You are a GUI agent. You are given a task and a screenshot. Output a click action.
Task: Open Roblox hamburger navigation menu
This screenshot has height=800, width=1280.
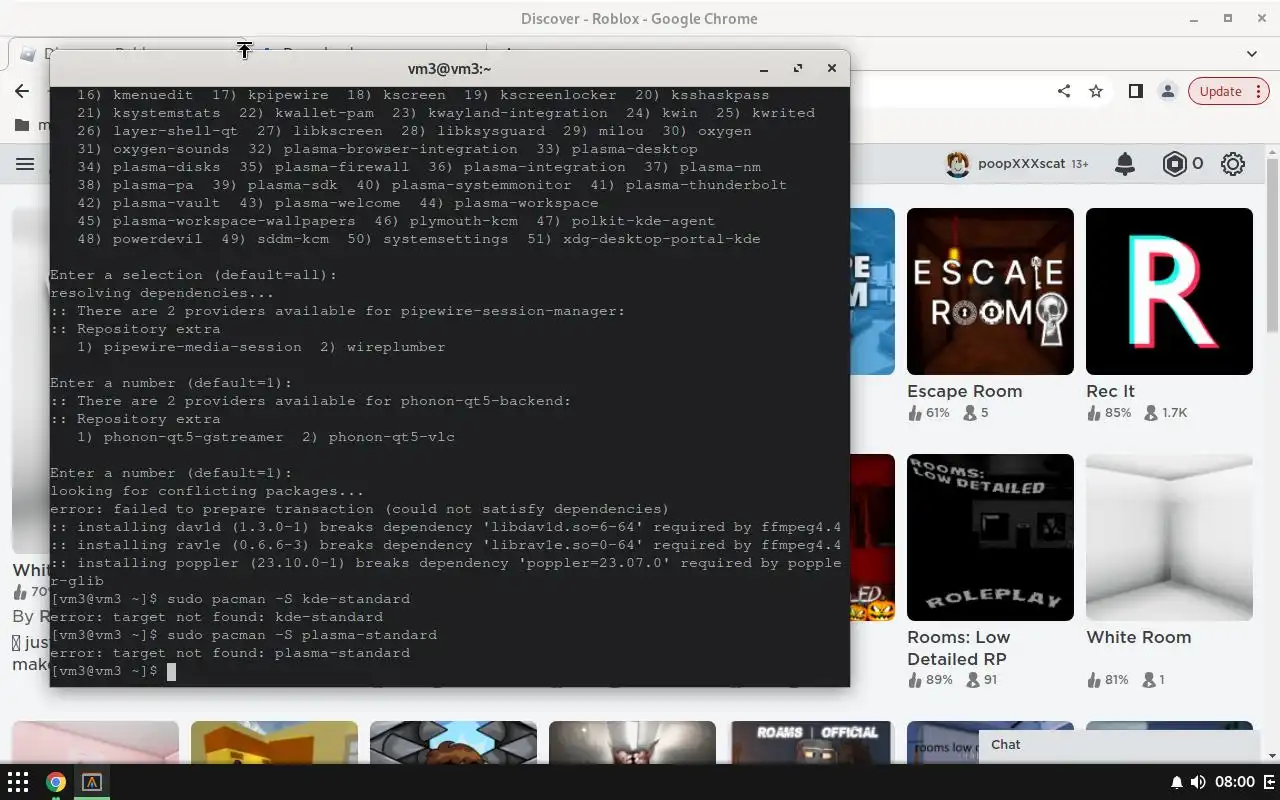(x=25, y=164)
